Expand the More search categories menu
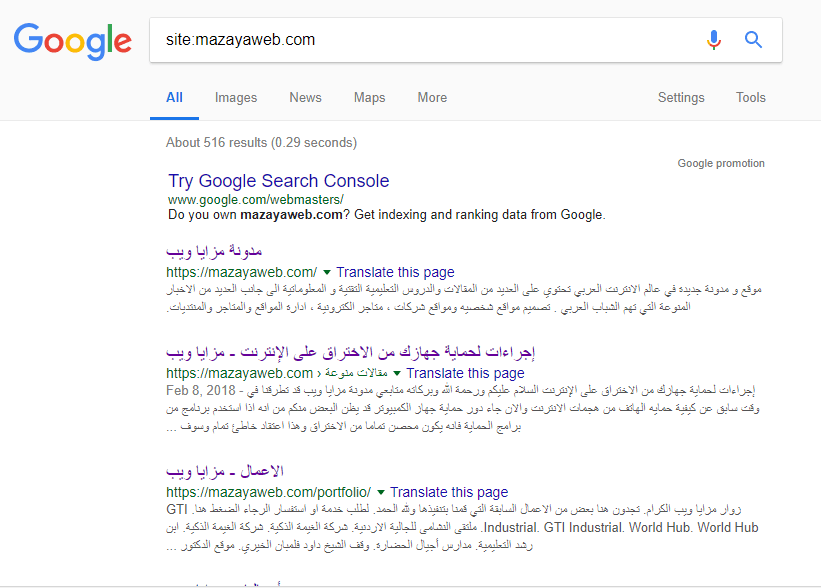The height and width of the screenshot is (588, 821). tap(432, 98)
